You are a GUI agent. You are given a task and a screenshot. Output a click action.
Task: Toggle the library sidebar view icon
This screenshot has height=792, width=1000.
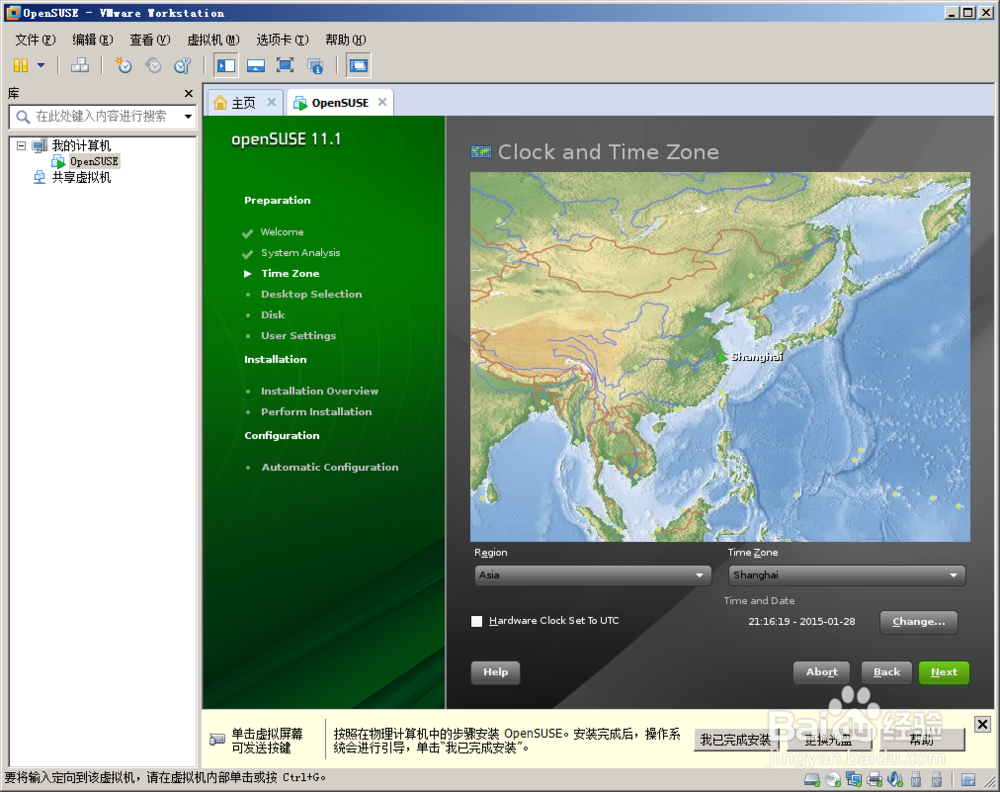[226, 65]
